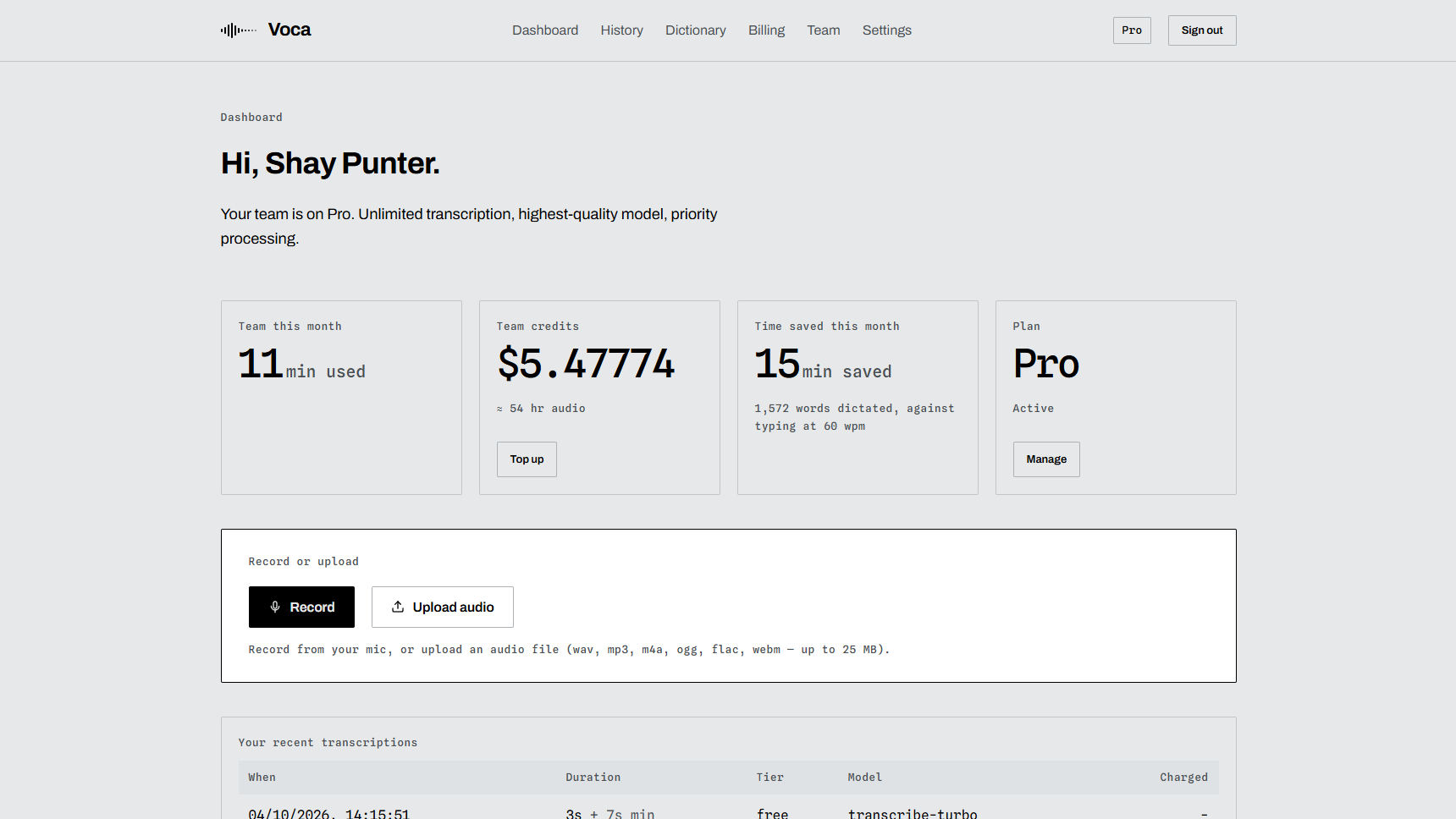Viewport: 1456px width, 819px height.
Task: Click the 04/10/2026 transcription row date
Action: (x=329, y=813)
